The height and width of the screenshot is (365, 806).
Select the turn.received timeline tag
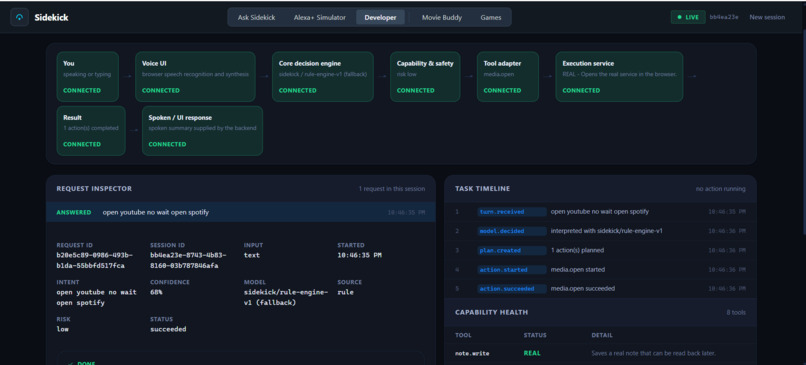pos(511,212)
